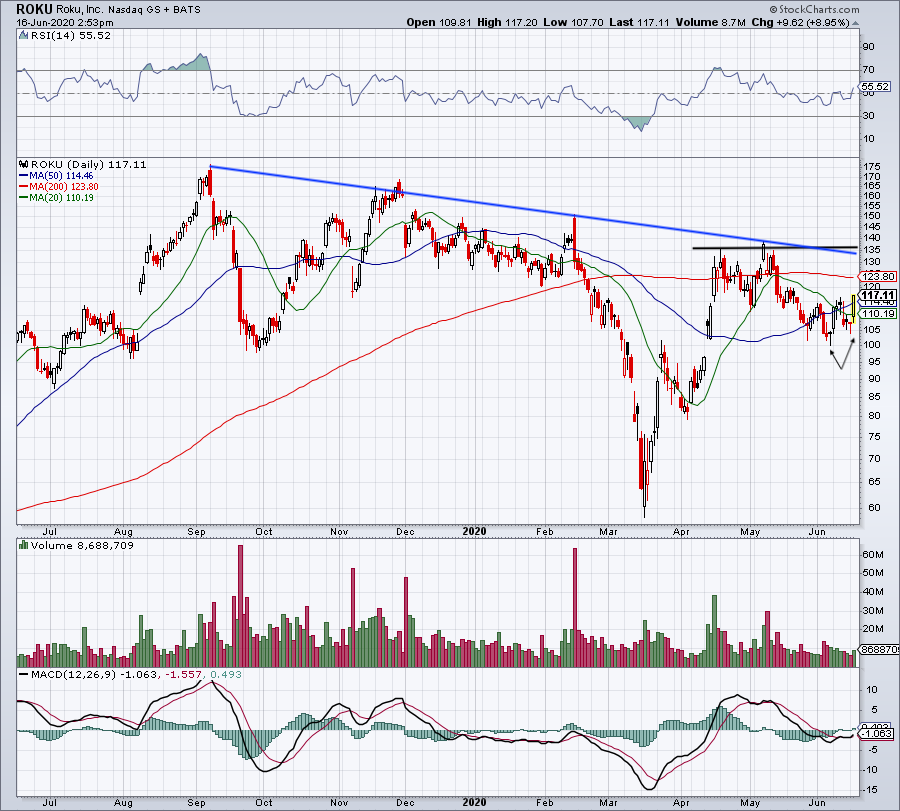This screenshot has height=811, width=900.
Task: Click the candlestick icon beside ROKU (Daily)
Action: click(23, 164)
